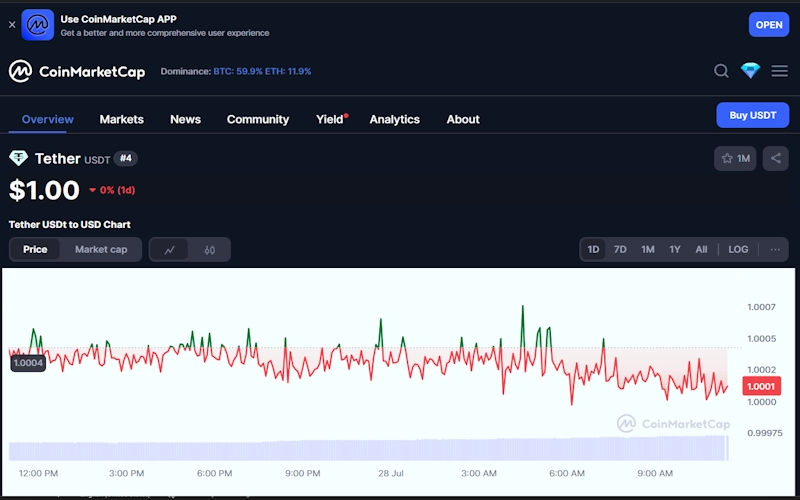Select the 1M time range
Screen dimensions: 800x500
[647, 249]
